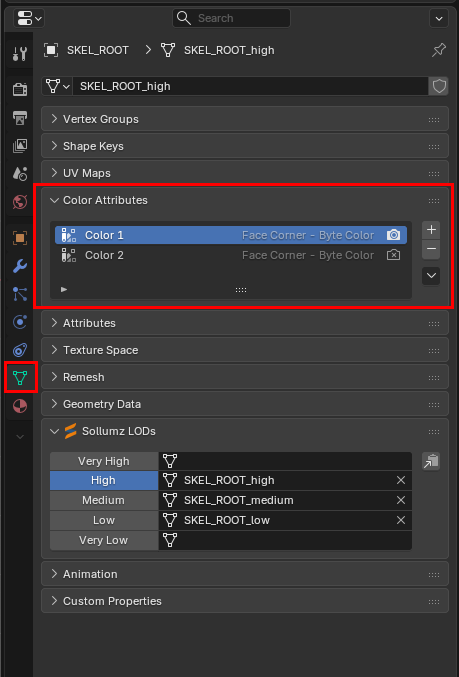This screenshot has height=677, width=459.
Task: Collapse the Sollumz LODs panel
Action: [245, 431]
